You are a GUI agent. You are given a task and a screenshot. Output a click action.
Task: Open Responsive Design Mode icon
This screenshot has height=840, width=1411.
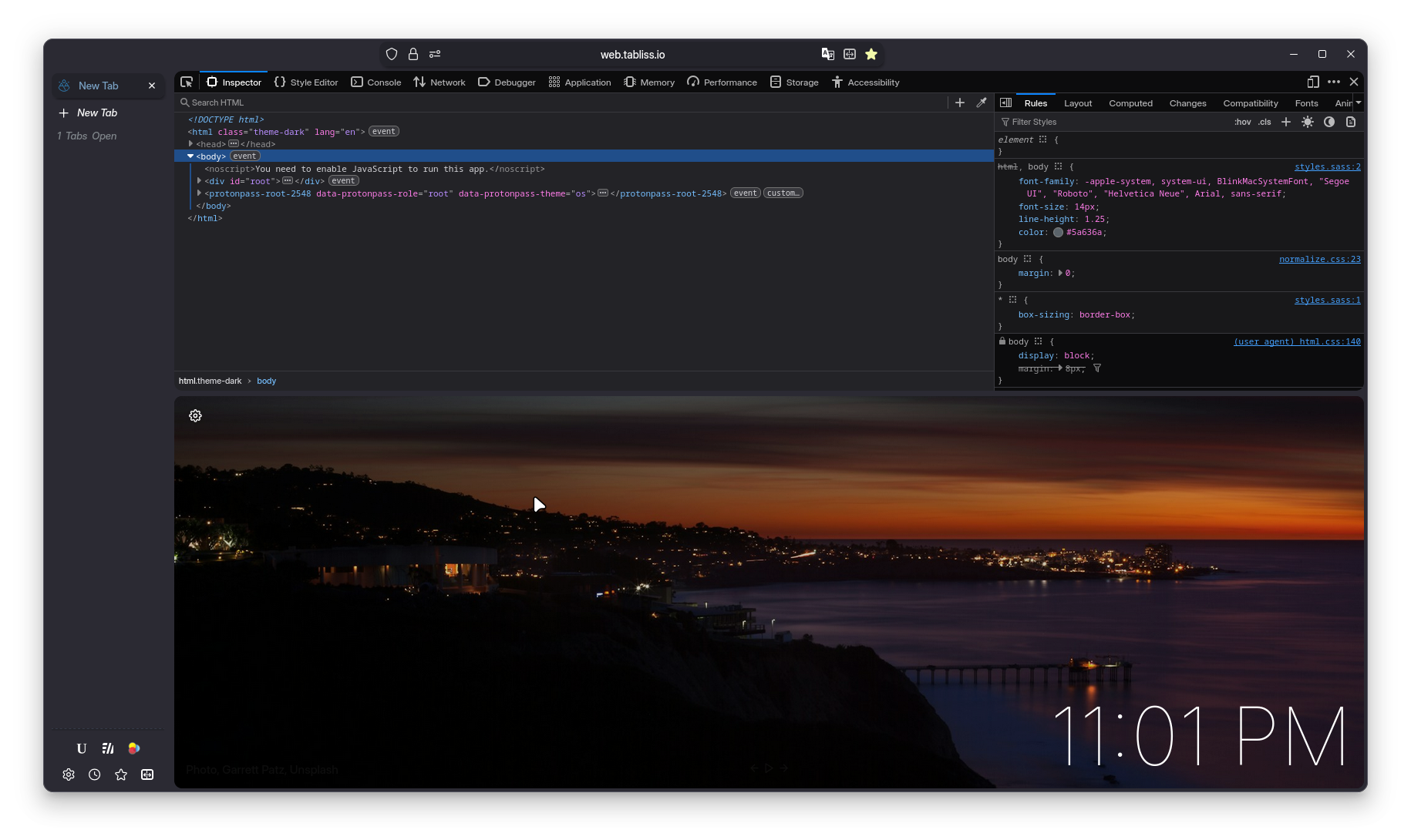tap(1313, 82)
